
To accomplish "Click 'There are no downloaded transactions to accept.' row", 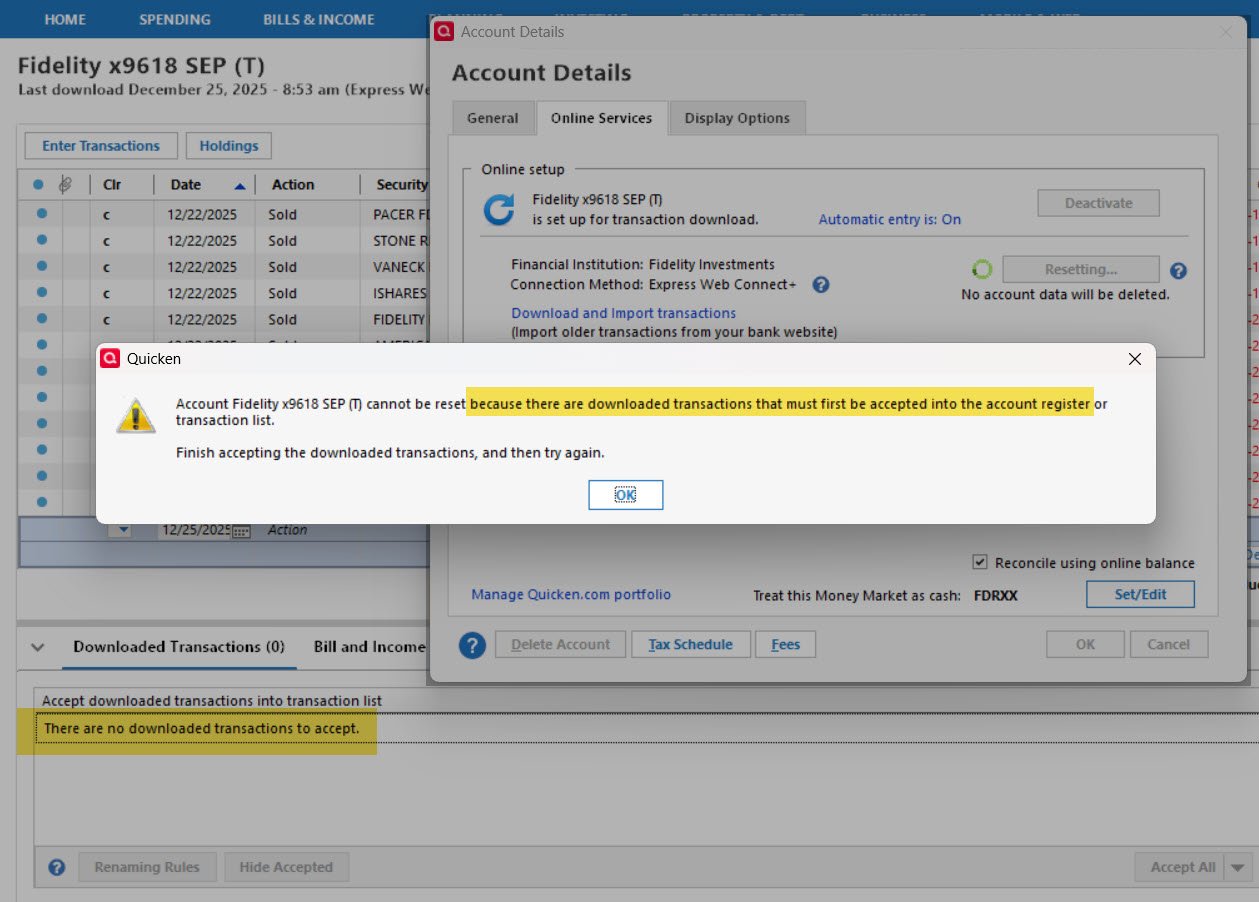I will (x=645, y=728).
